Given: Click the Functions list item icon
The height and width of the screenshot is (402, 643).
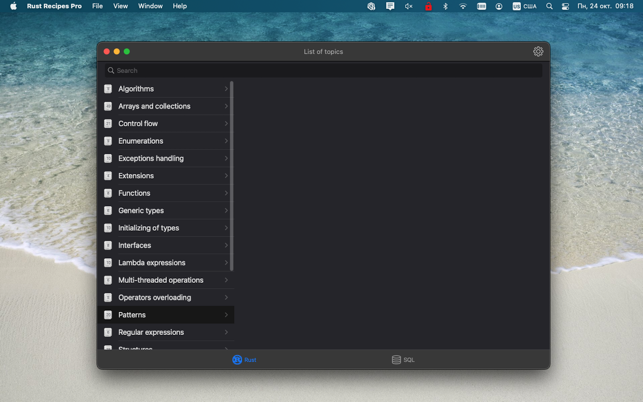Looking at the screenshot, I should pos(108,193).
